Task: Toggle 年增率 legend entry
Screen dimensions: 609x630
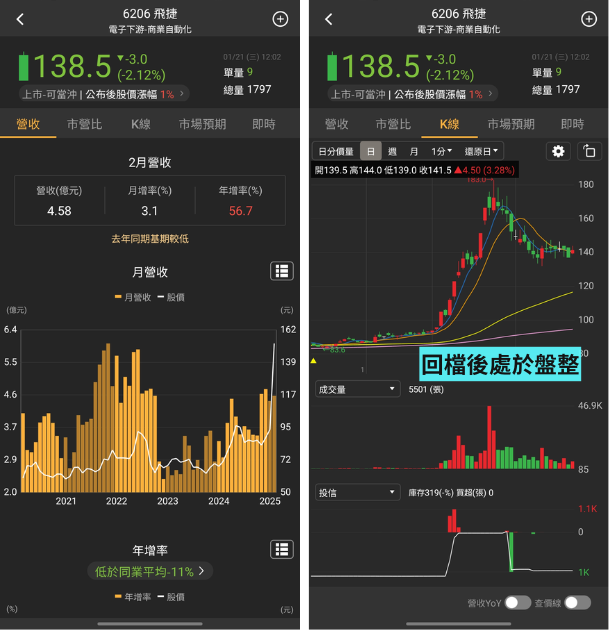Action: tap(133, 597)
